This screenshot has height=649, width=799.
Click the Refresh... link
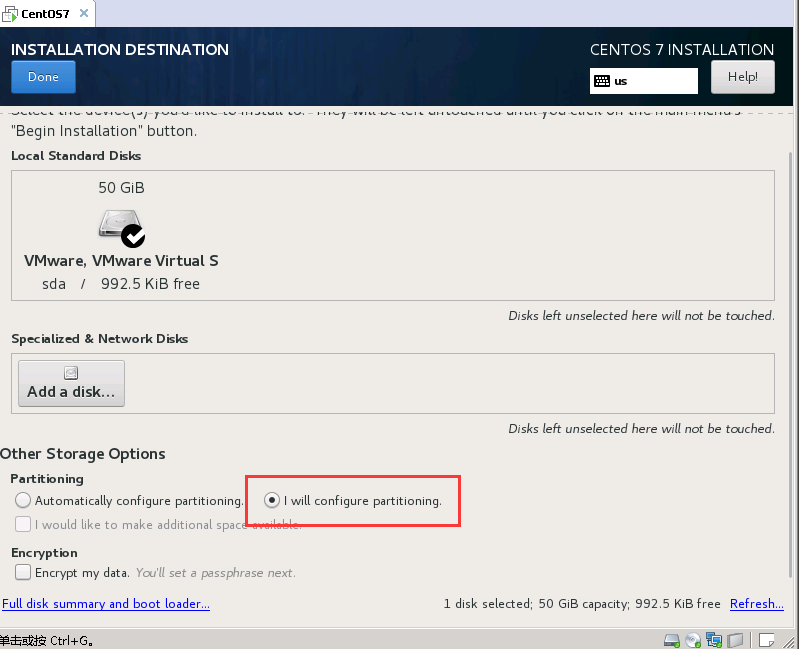click(757, 604)
